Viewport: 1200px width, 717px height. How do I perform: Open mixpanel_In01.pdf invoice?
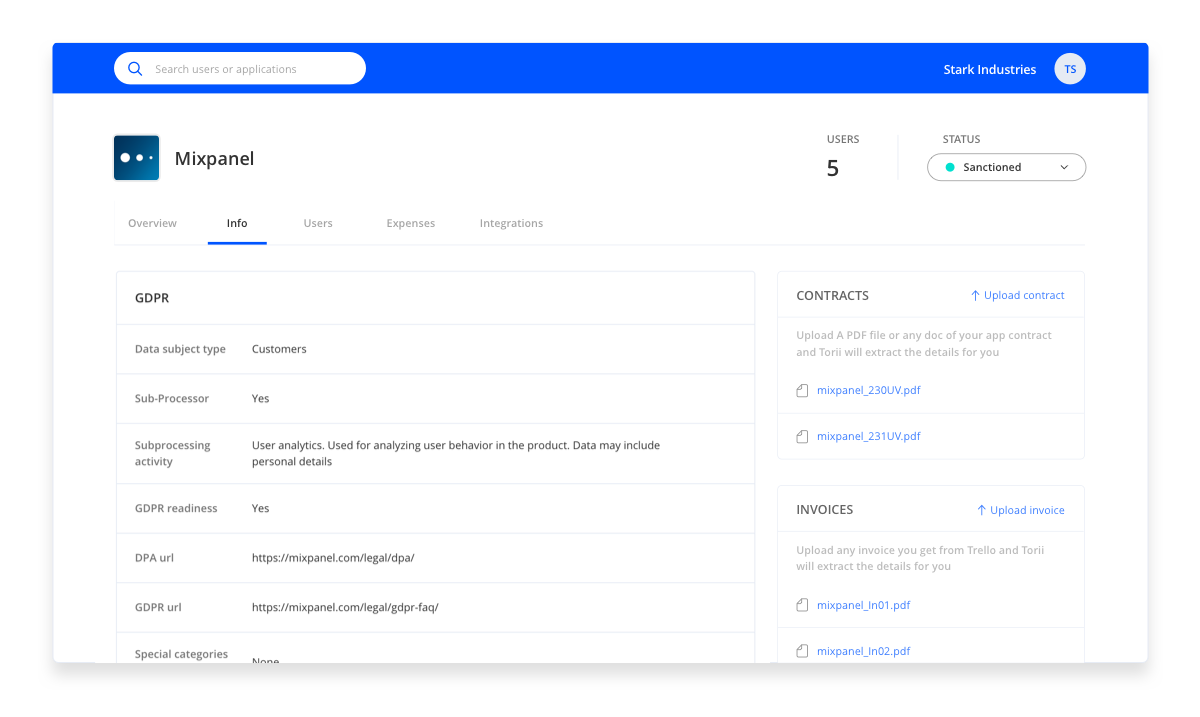coord(863,605)
